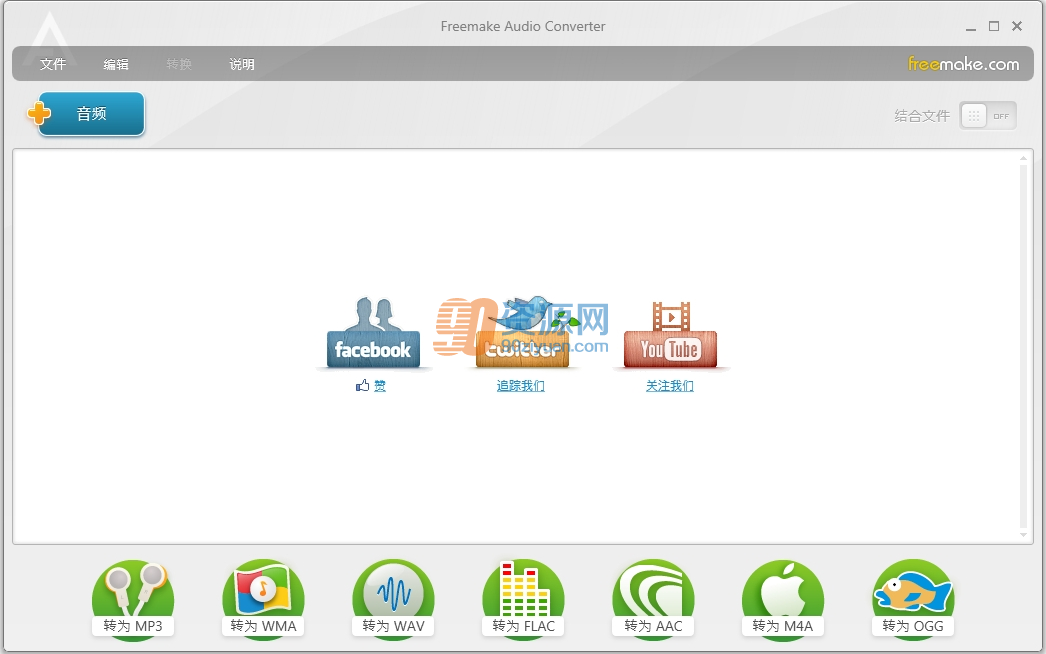Screen dimensions: 1046x654
Task: Open the 文件 menu
Action: point(53,64)
